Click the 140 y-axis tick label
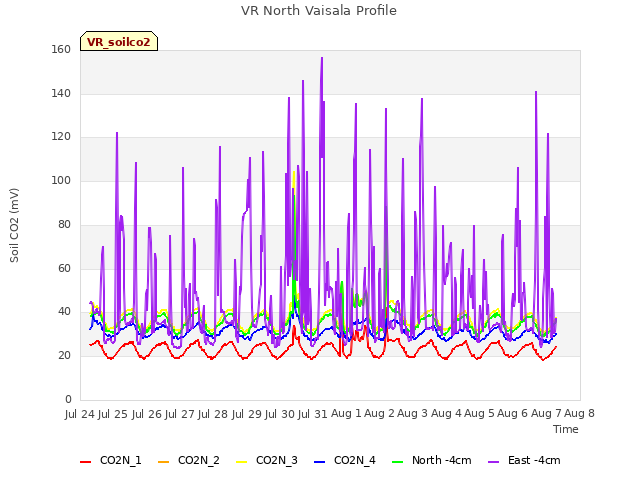The width and height of the screenshot is (640, 480). point(61,93)
